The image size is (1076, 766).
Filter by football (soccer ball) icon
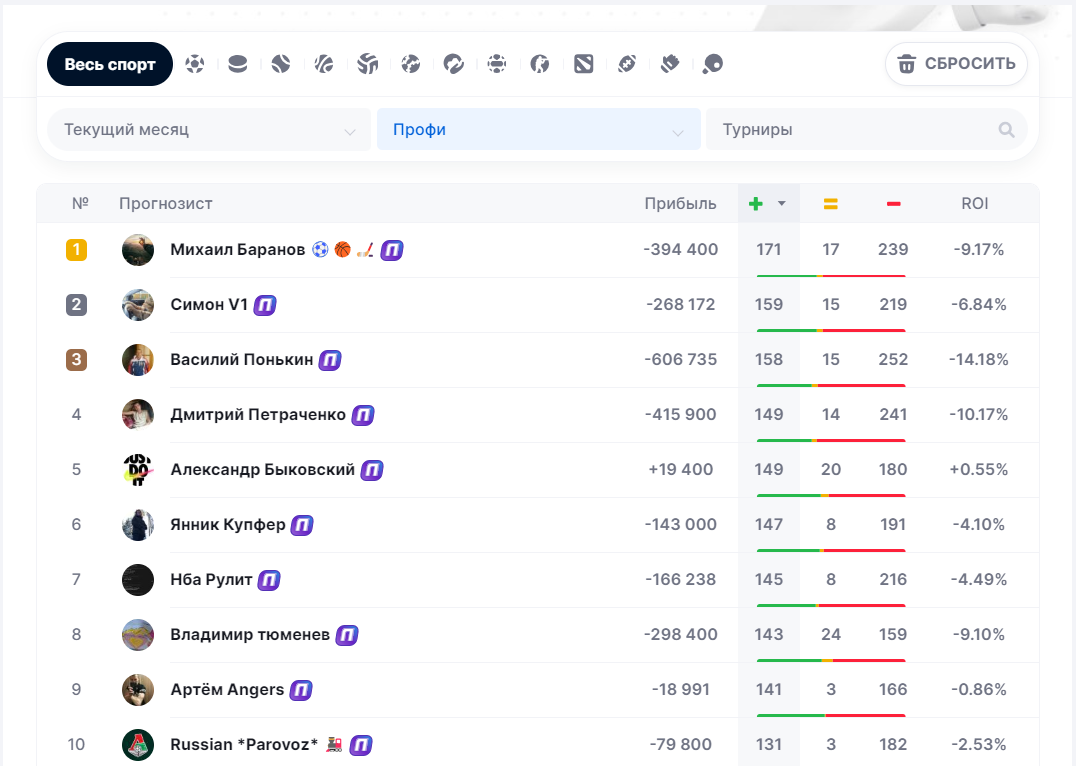tap(195, 64)
